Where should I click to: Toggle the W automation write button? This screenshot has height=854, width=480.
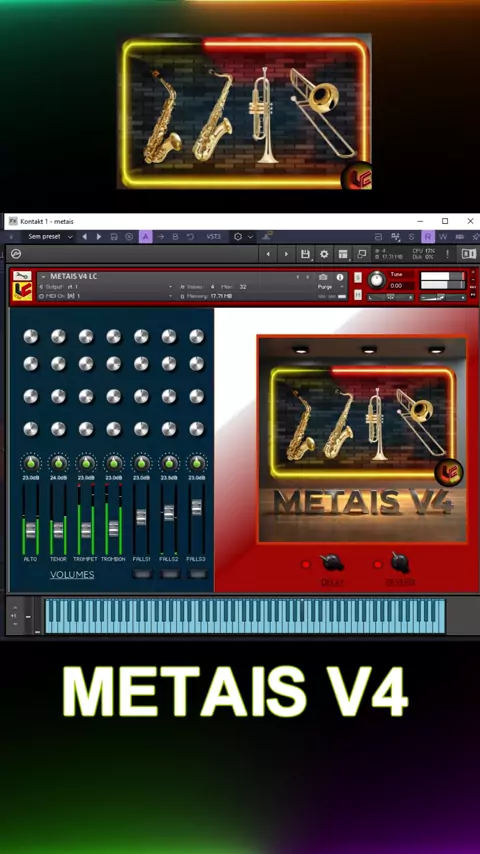point(443,237)
